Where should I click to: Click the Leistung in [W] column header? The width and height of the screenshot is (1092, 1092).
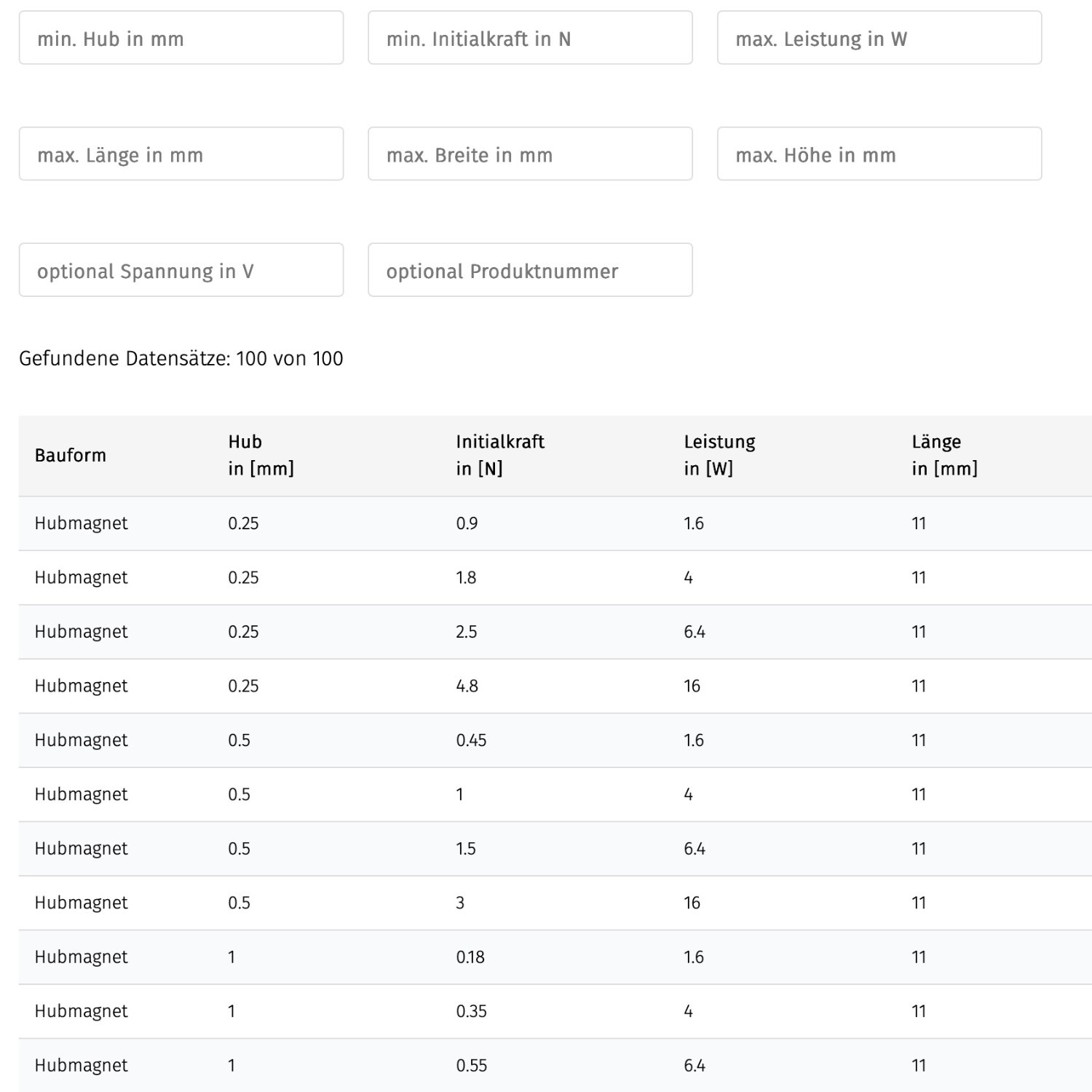pyautogui.click(x=719, y=456)
